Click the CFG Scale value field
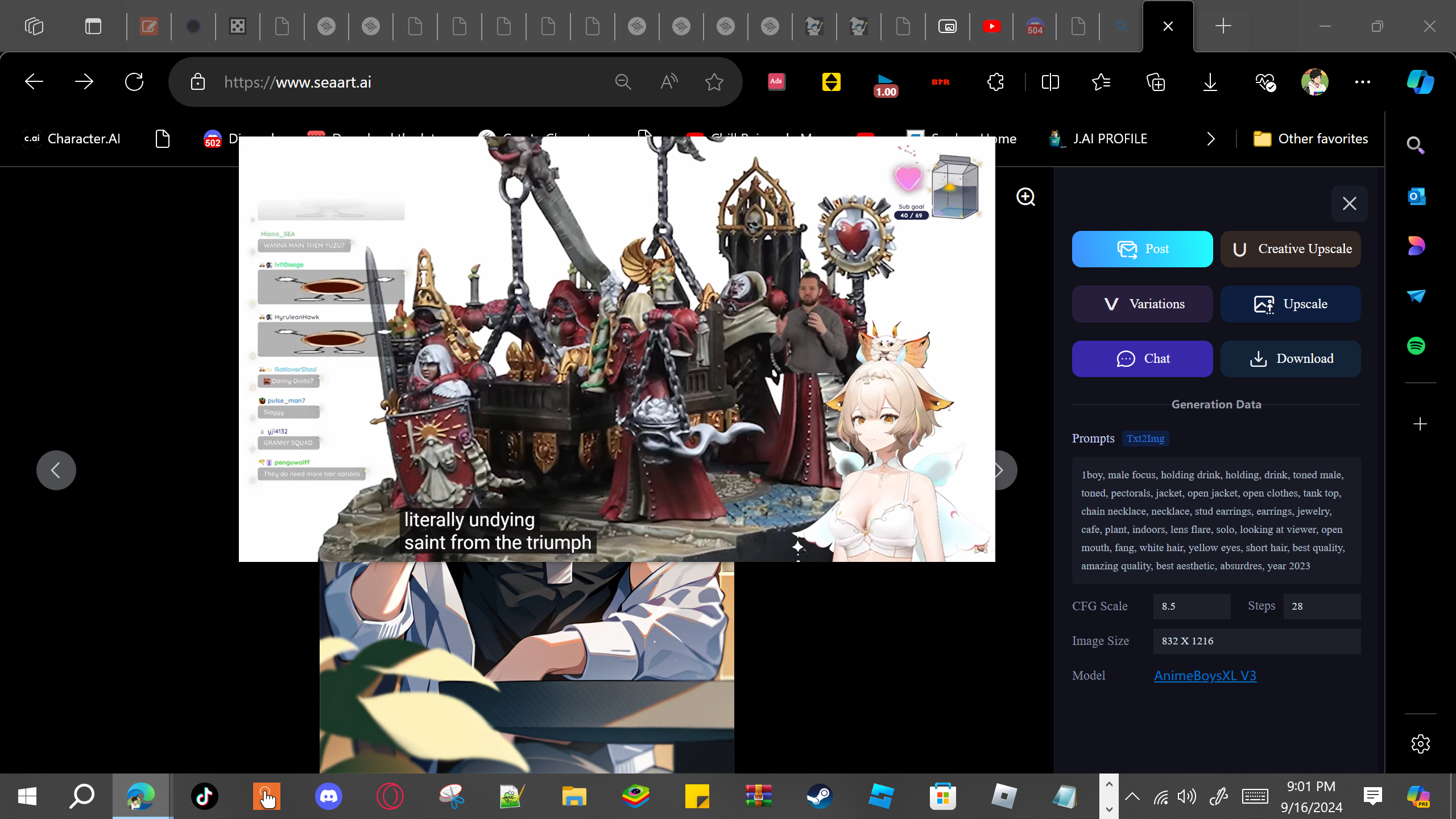Image resolution: width=1456 pixels, height=819 pixels. 1192,606
